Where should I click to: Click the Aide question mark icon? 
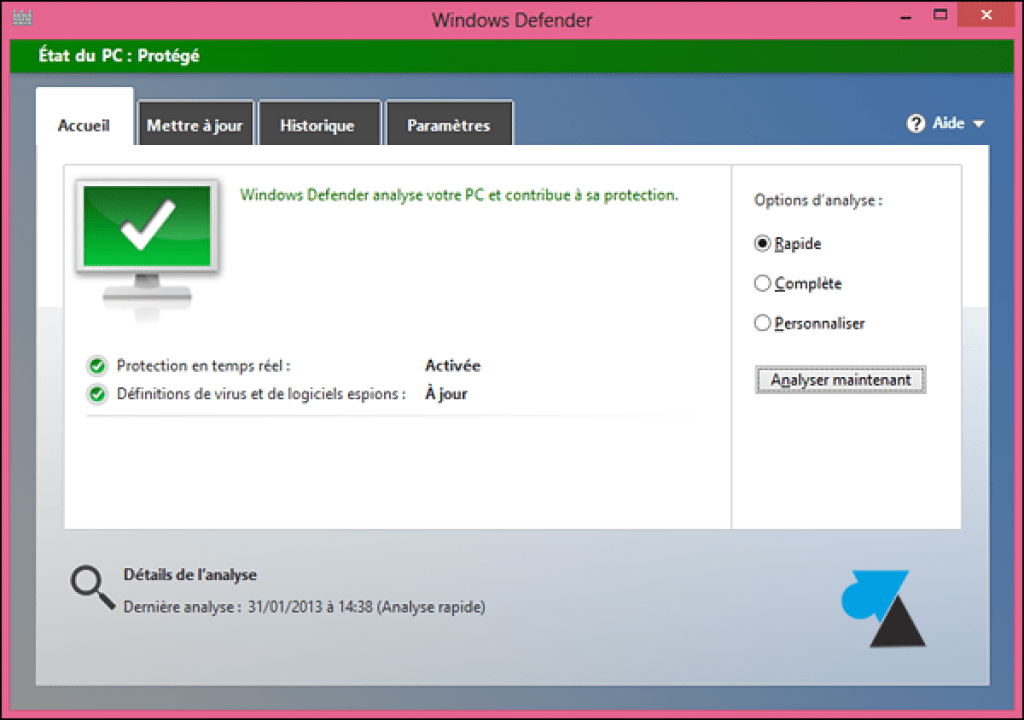(916, 123)
